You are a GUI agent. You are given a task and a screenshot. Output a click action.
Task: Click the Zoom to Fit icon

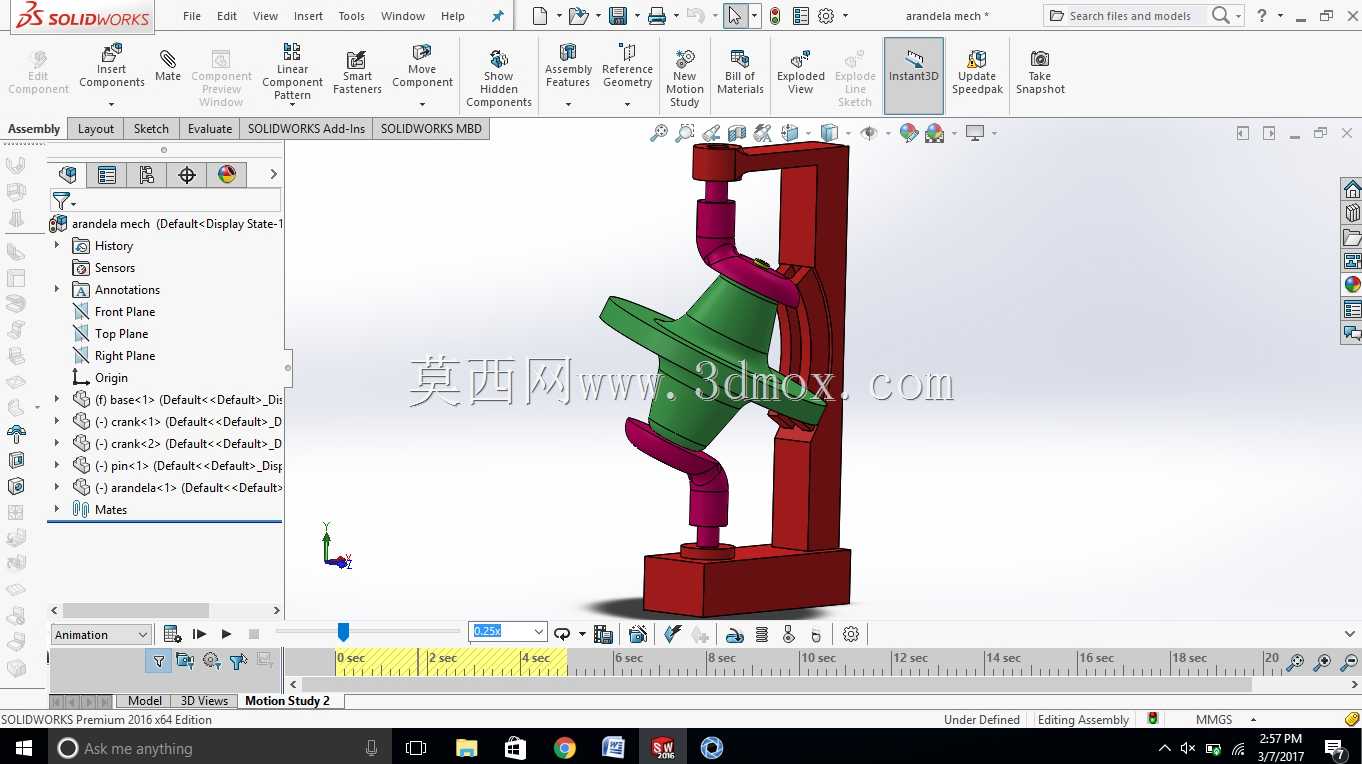659,133
